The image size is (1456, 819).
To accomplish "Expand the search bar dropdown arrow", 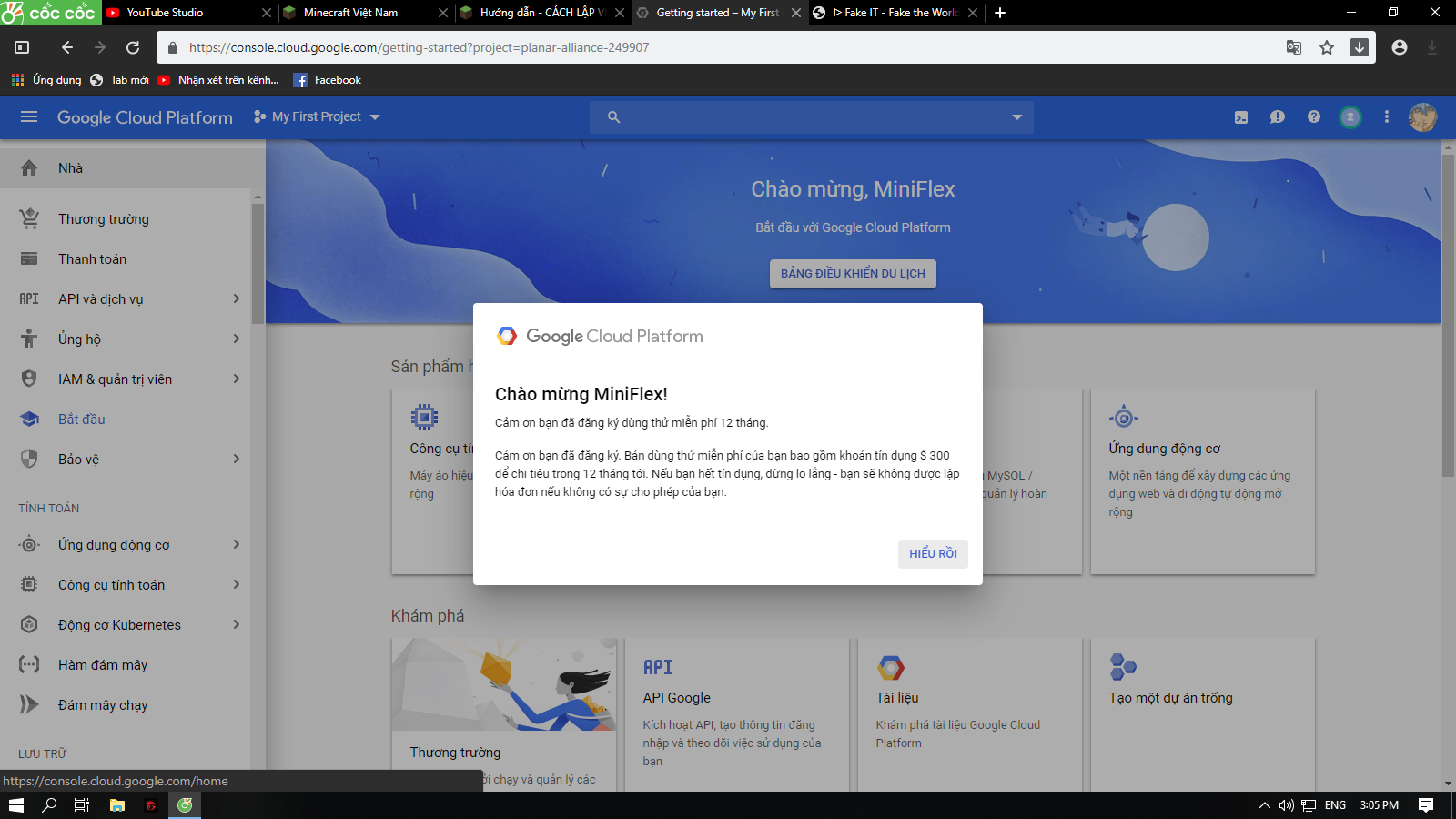I will 1017,116.
